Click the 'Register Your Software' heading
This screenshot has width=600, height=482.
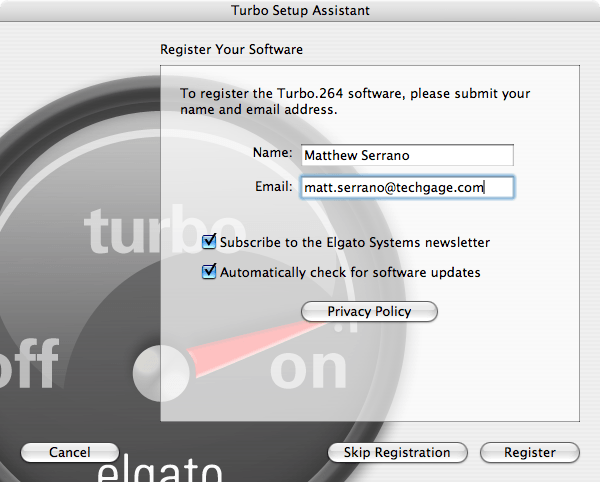(x=232, y=49)
